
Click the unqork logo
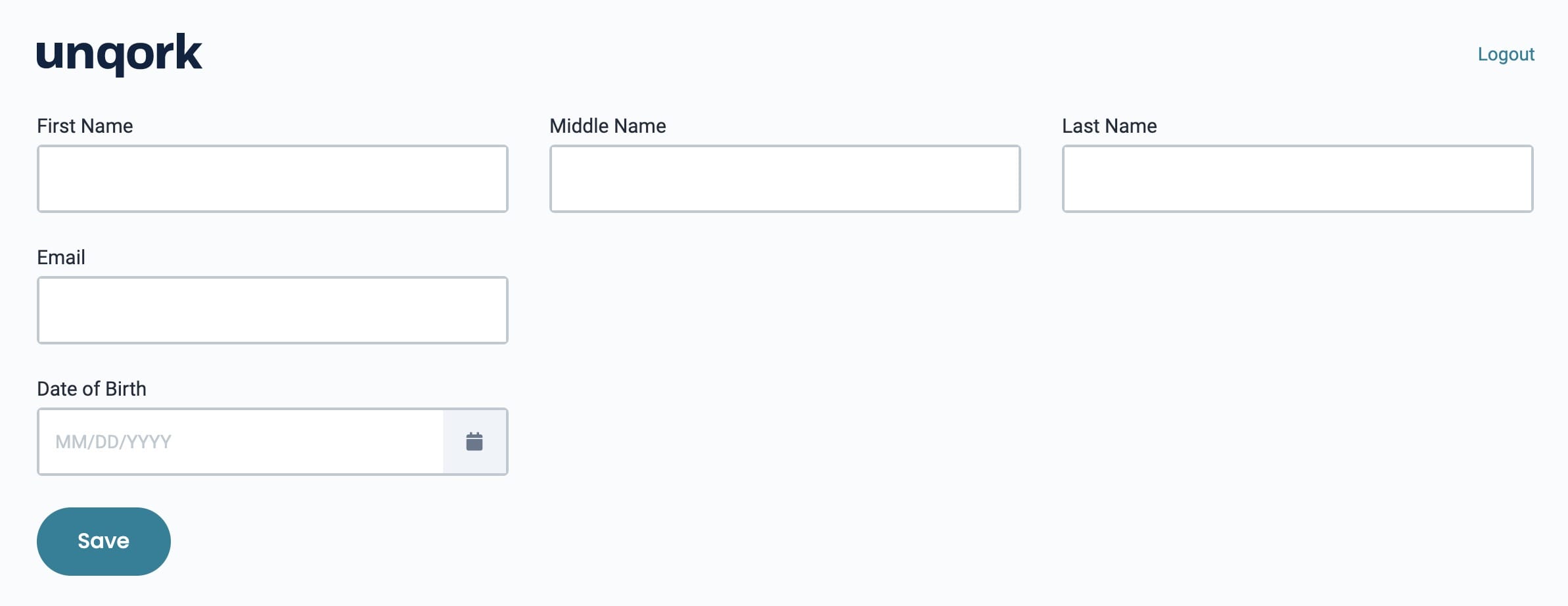tap(119, 54)
